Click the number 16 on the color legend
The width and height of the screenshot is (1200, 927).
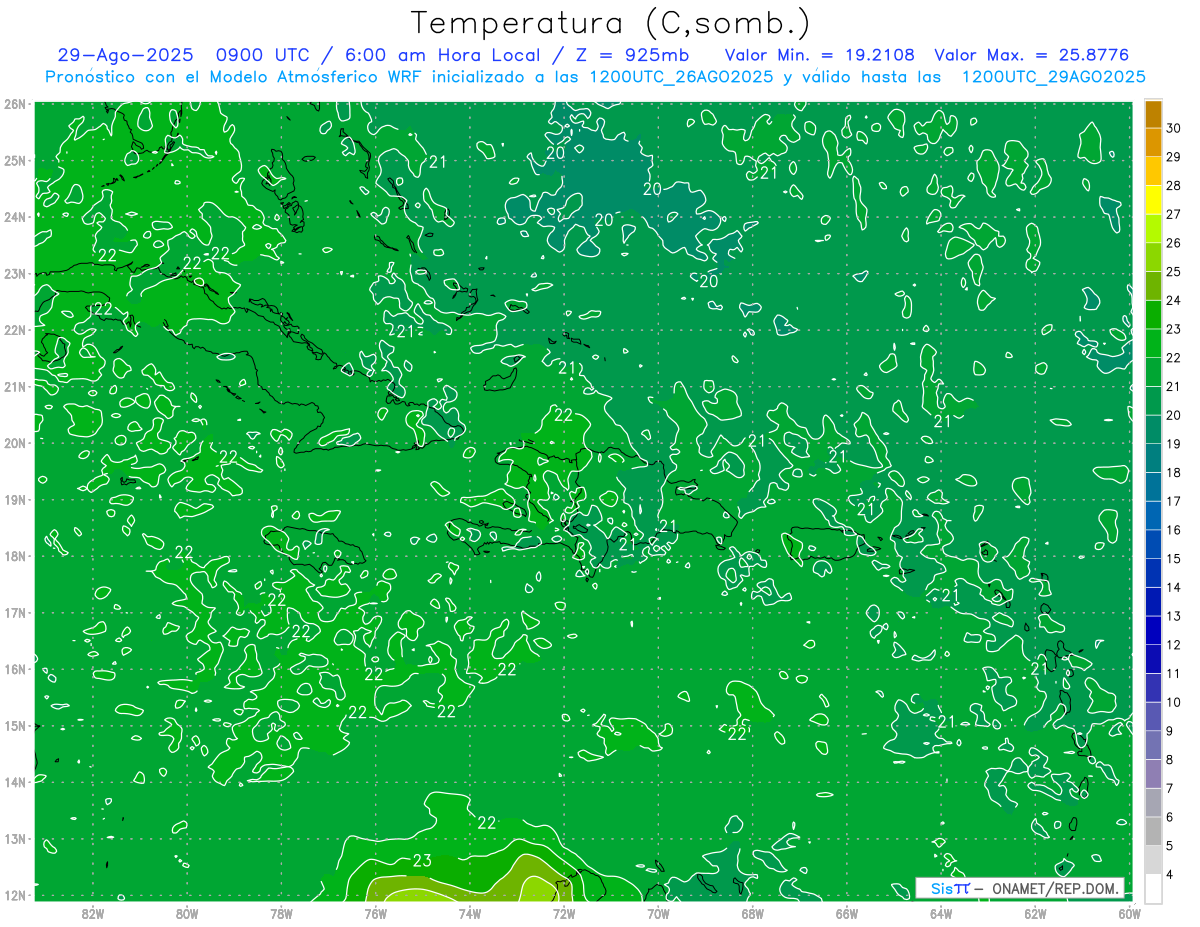pyautogui.click(x=1174, y=530)
